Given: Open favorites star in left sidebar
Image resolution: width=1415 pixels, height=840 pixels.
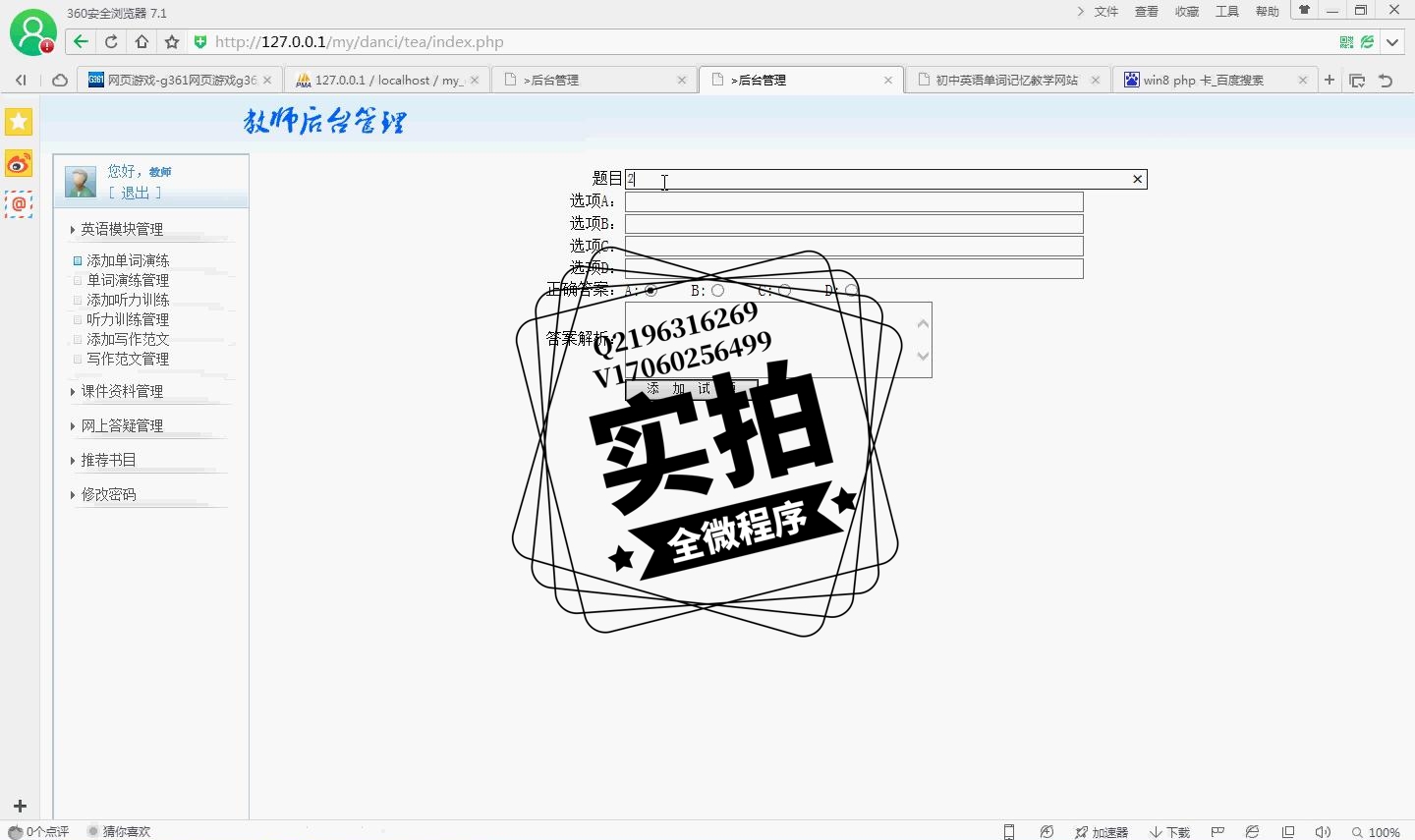Looking at the screenshot, I should [19, 122].
